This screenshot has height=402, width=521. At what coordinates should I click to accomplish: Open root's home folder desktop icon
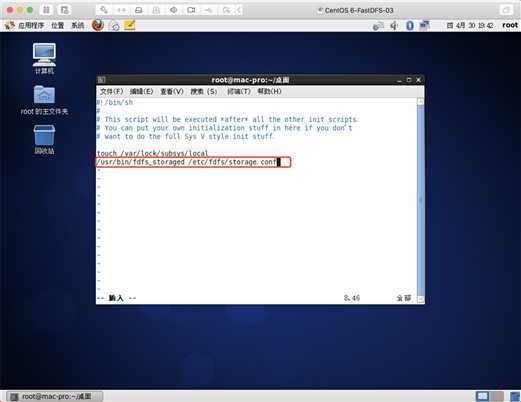click(x=44, y=100)
